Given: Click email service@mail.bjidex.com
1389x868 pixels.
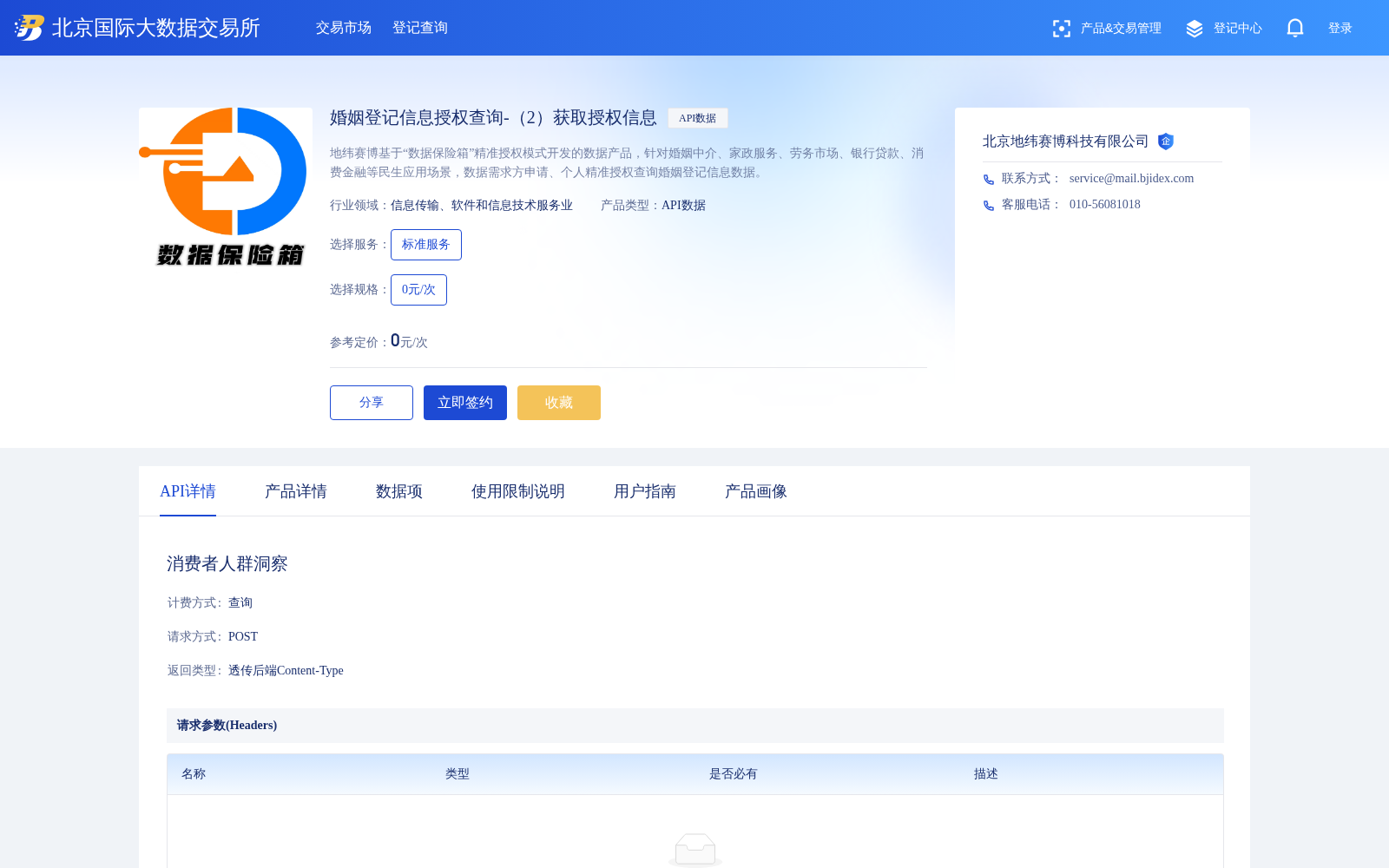Looking at the screenshot, I should click(x=1132, y=179).
